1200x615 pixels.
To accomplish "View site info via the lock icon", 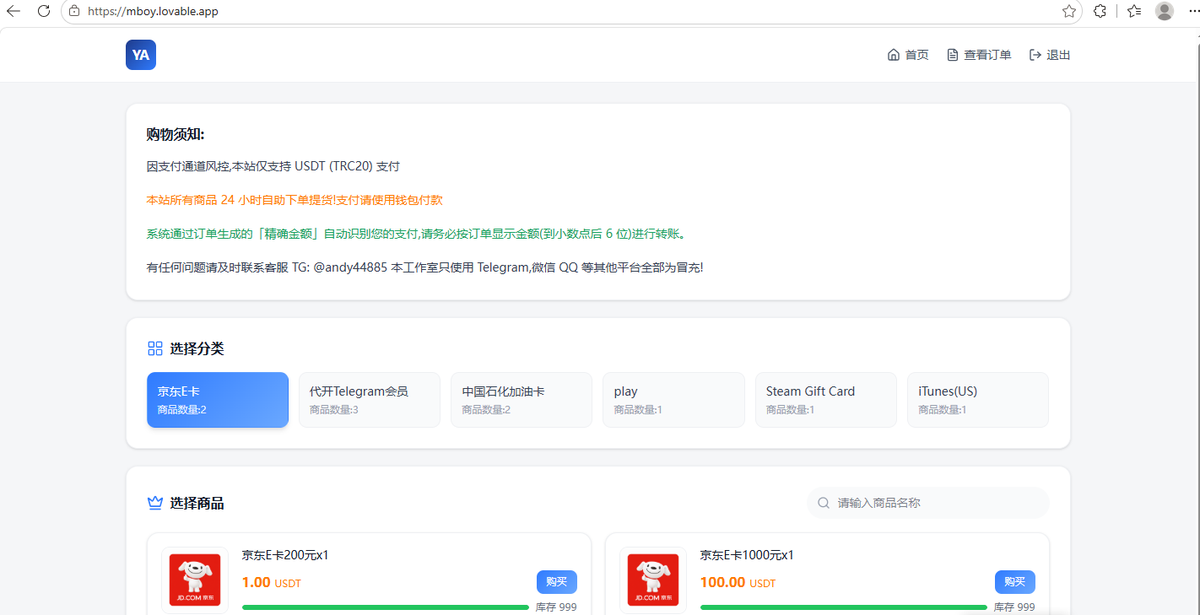I will click(74, 12).
